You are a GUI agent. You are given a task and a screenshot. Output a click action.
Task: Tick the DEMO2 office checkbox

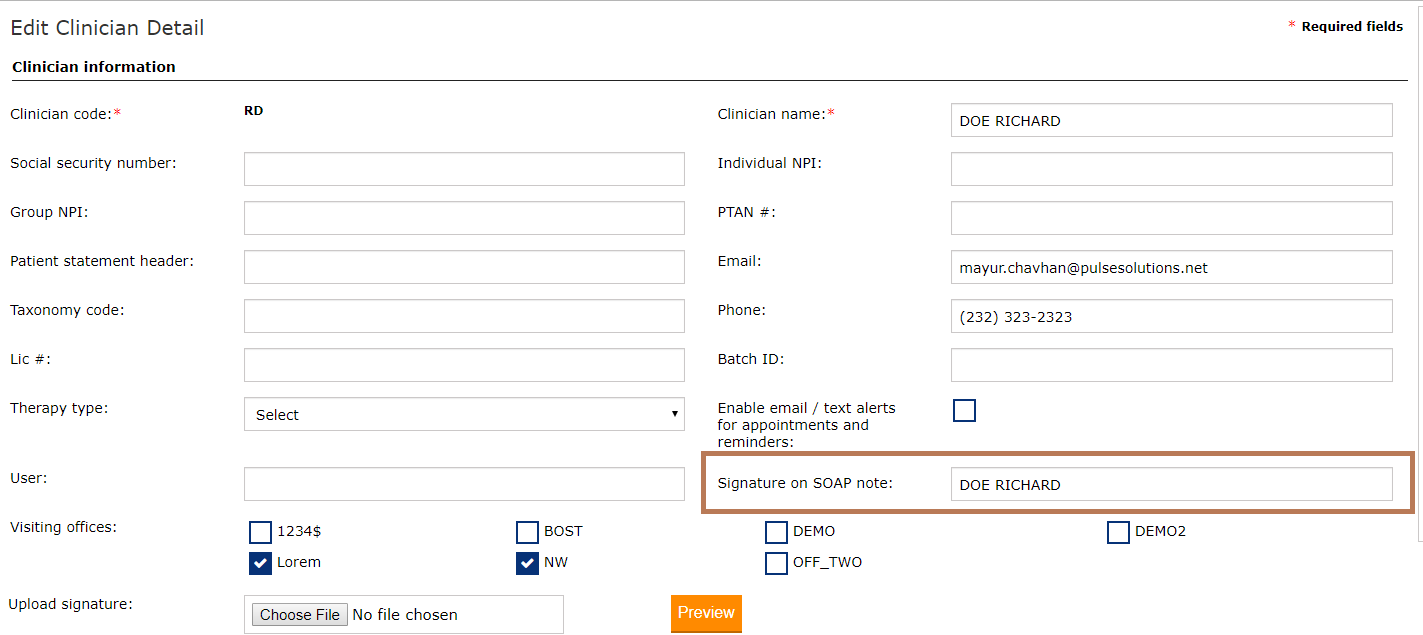[x=1118, y=532]
